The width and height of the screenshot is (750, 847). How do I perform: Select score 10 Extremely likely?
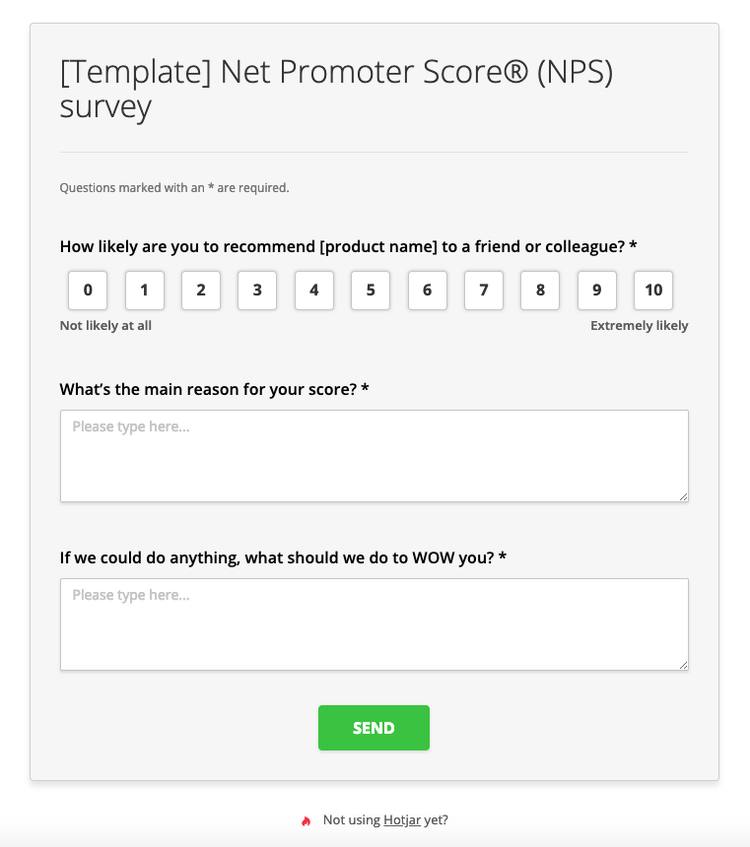point(653,290)
